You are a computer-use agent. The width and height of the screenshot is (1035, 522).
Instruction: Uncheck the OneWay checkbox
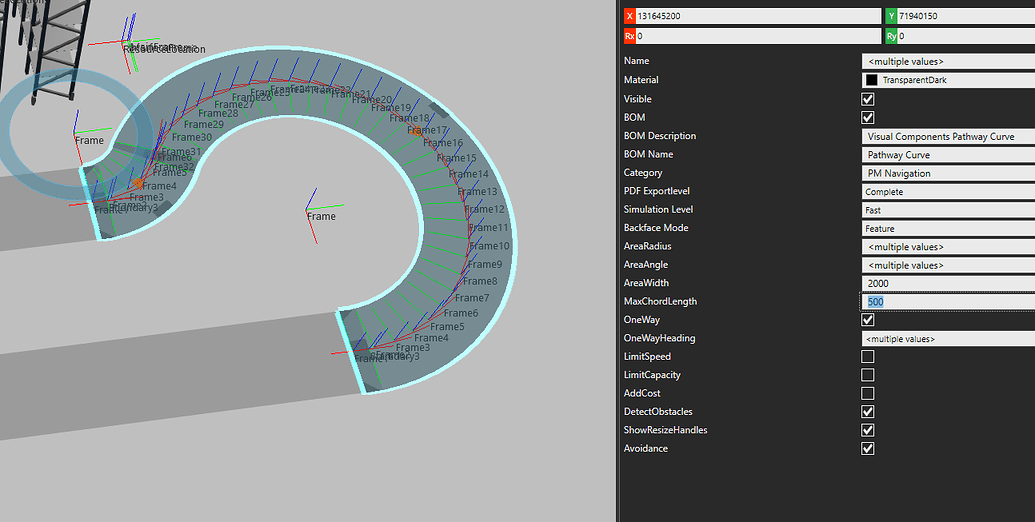(x=868, y=319)
